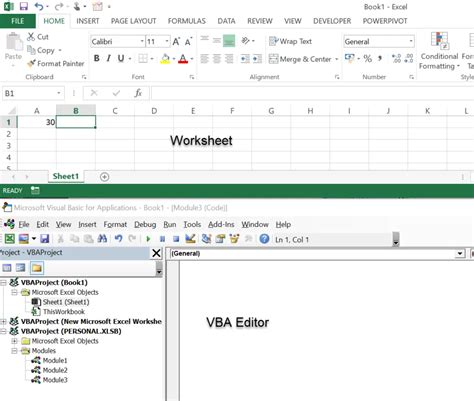Click the Save icon in Excel title bar

click(23, 6)
